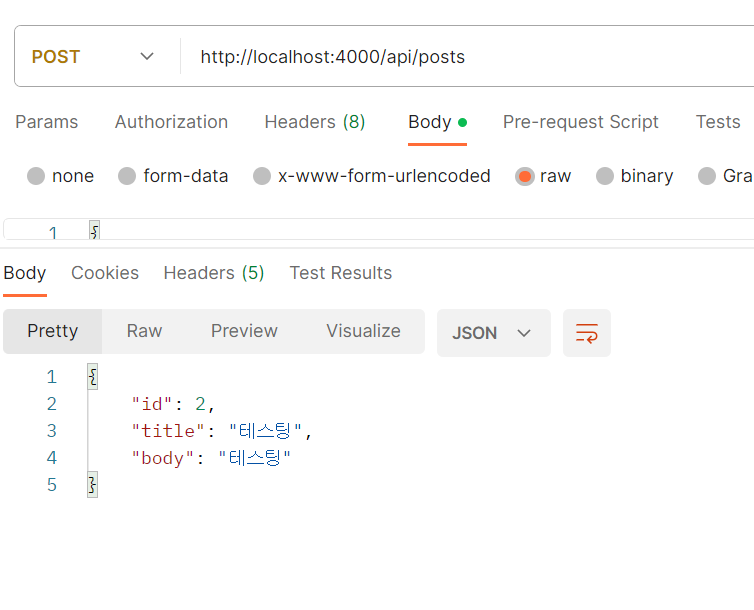
Task: Click the "id": 2 response line
Action: [x=173, y=404]
